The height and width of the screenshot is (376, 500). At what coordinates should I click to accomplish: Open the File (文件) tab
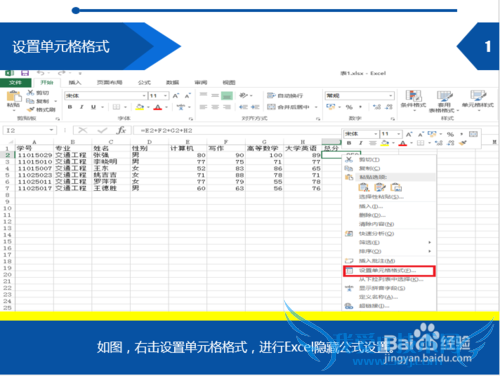(15, 82)
